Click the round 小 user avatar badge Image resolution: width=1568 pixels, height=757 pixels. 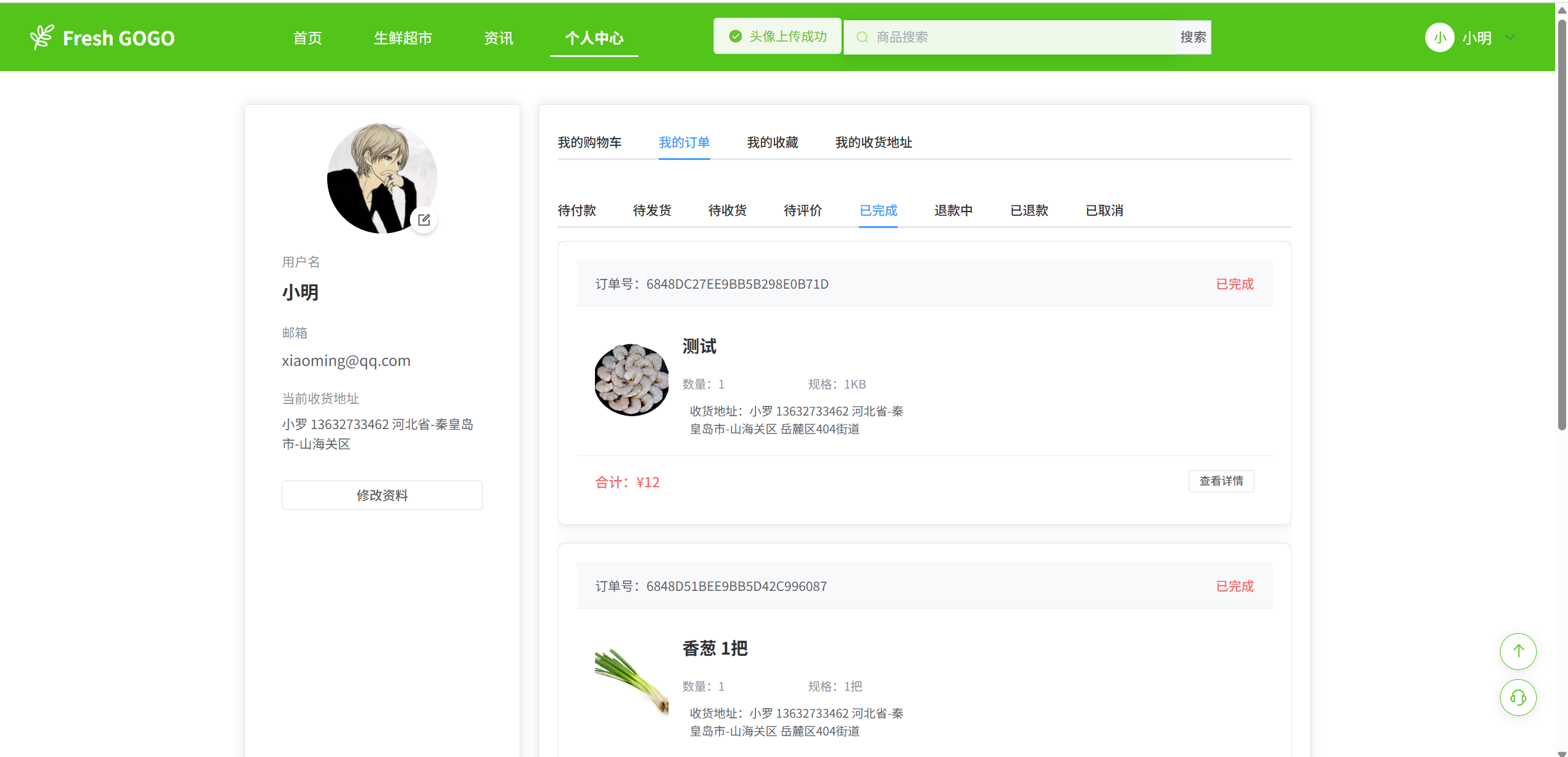[1439, 38]
